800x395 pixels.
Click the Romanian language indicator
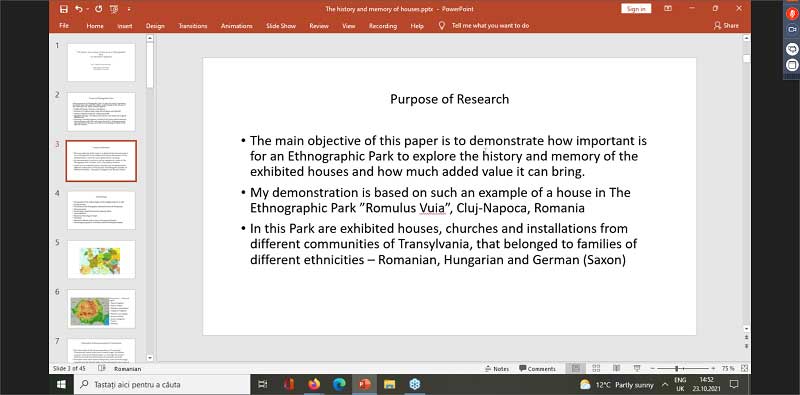[128, 368]
